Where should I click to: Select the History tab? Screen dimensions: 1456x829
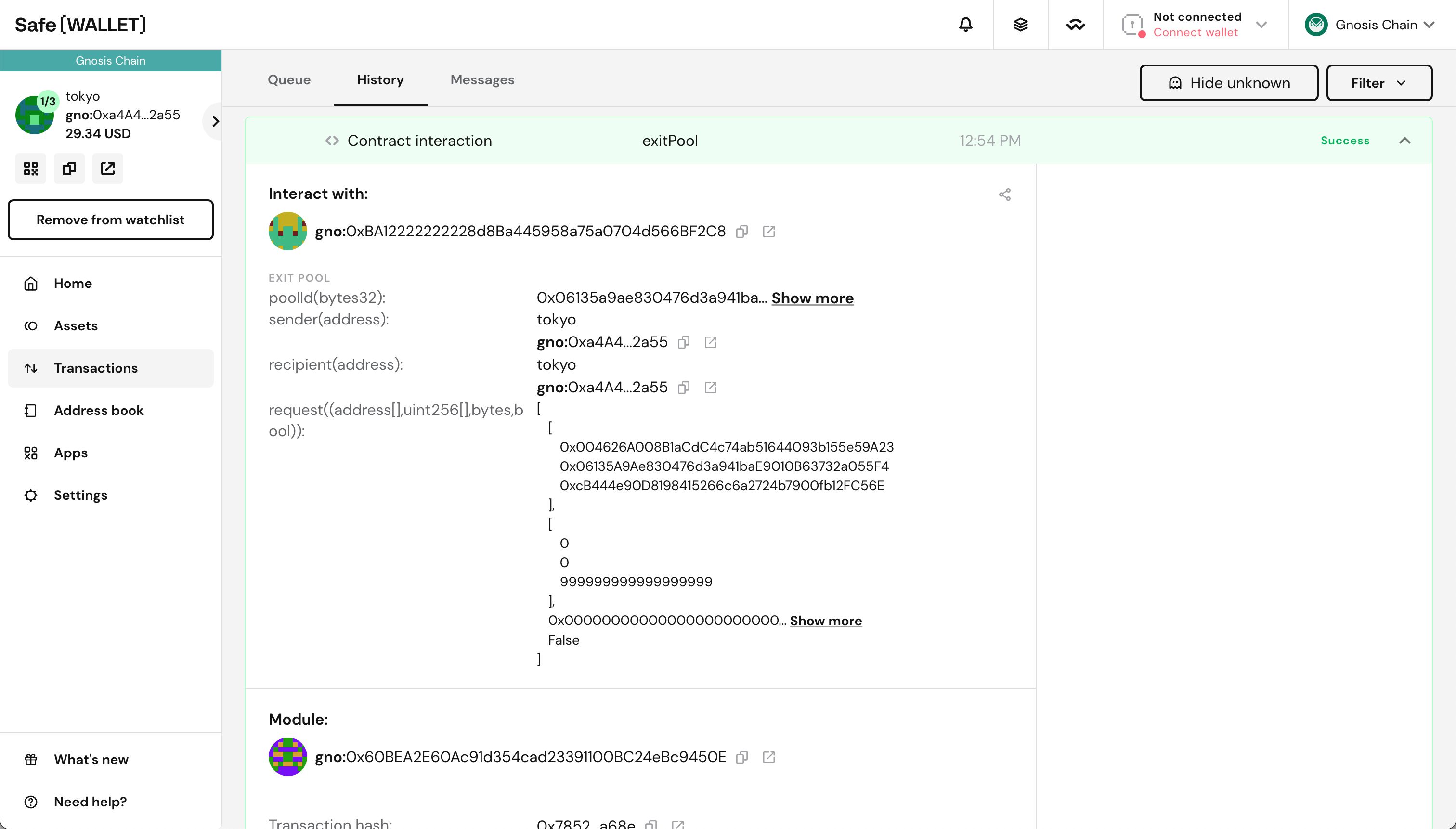click(380, 79)
